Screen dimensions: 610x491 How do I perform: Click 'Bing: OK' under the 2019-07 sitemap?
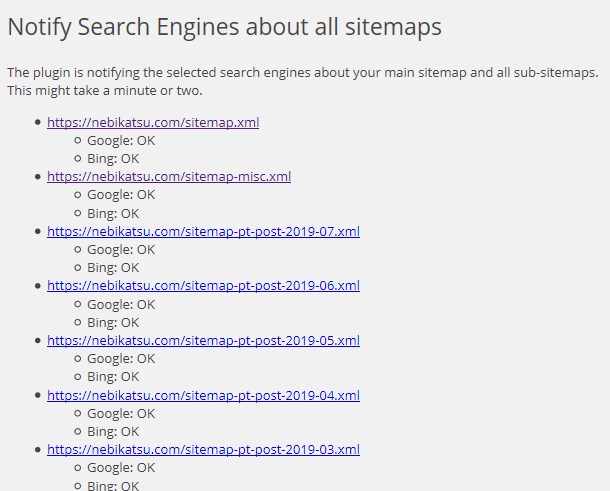[113, 268]
